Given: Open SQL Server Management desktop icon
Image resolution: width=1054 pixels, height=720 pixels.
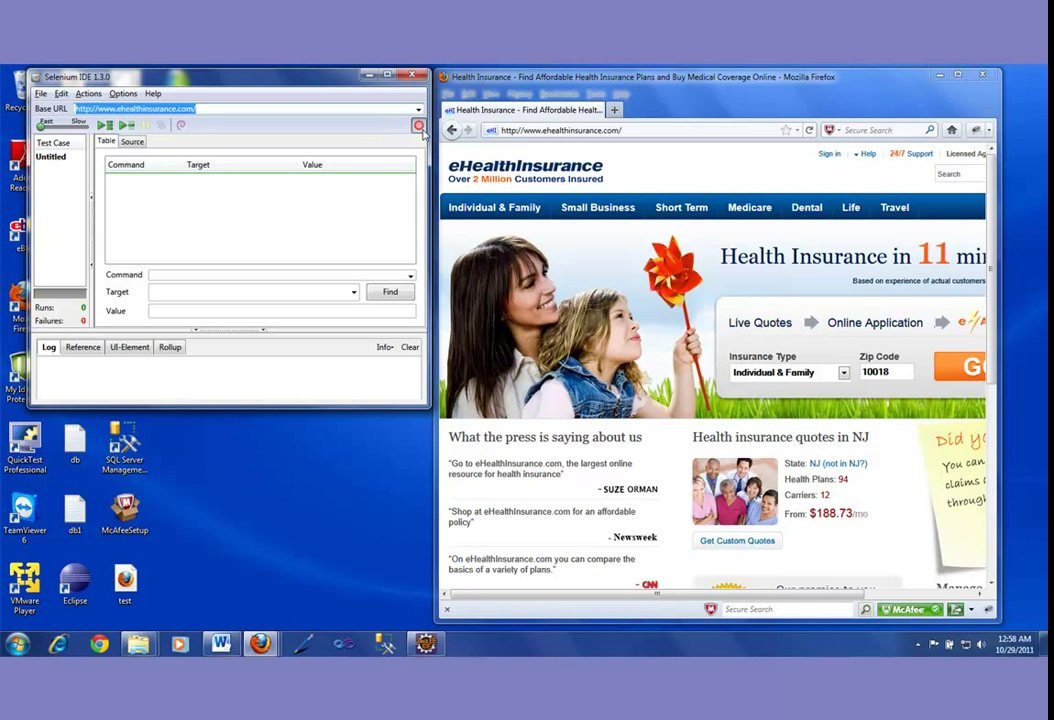Looking at the screenshot, I should pos(124,448).
